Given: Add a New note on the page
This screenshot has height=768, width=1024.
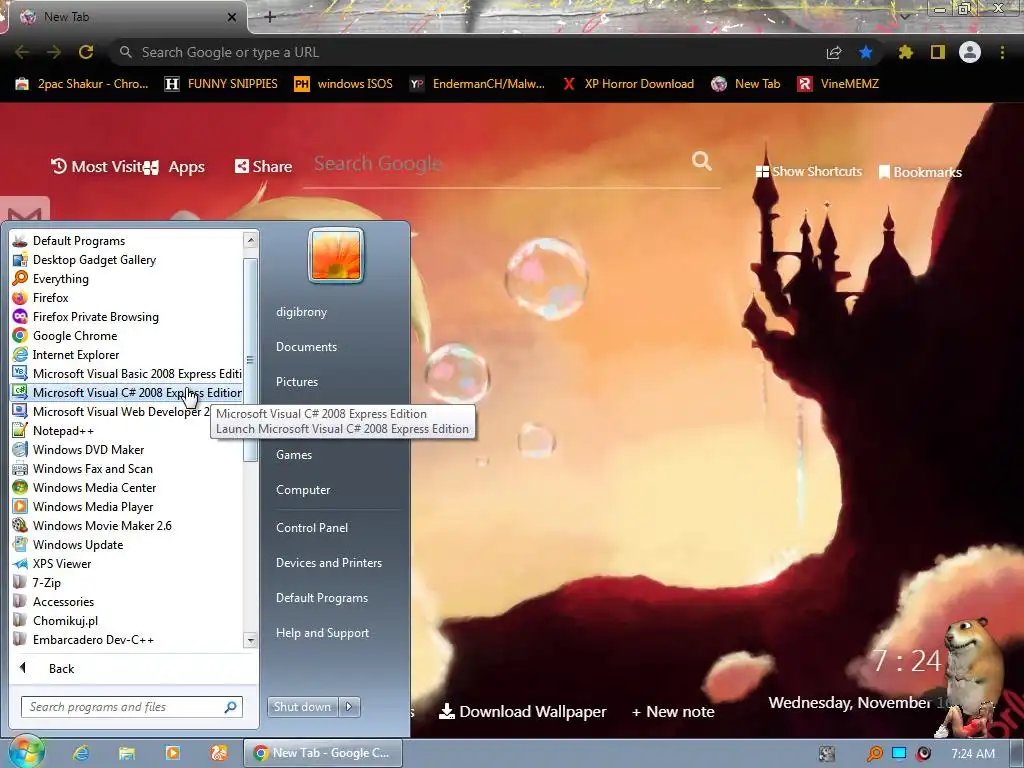Looking at the screenshot, I should pyautogui.click(x=673, y=711).
